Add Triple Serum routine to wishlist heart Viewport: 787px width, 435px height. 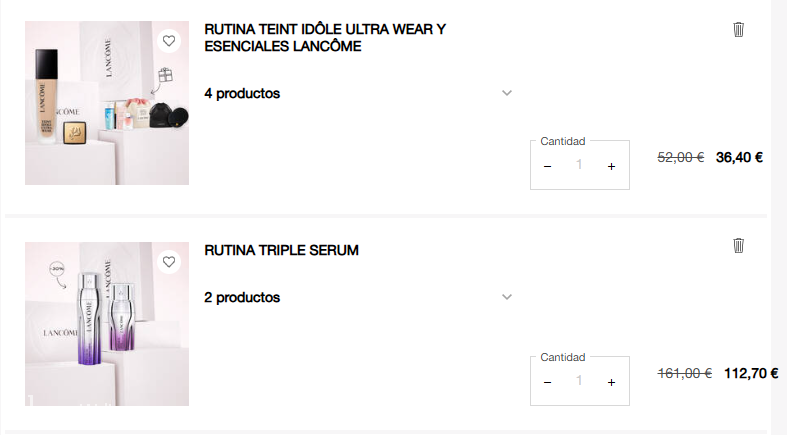tap(169, 262)
